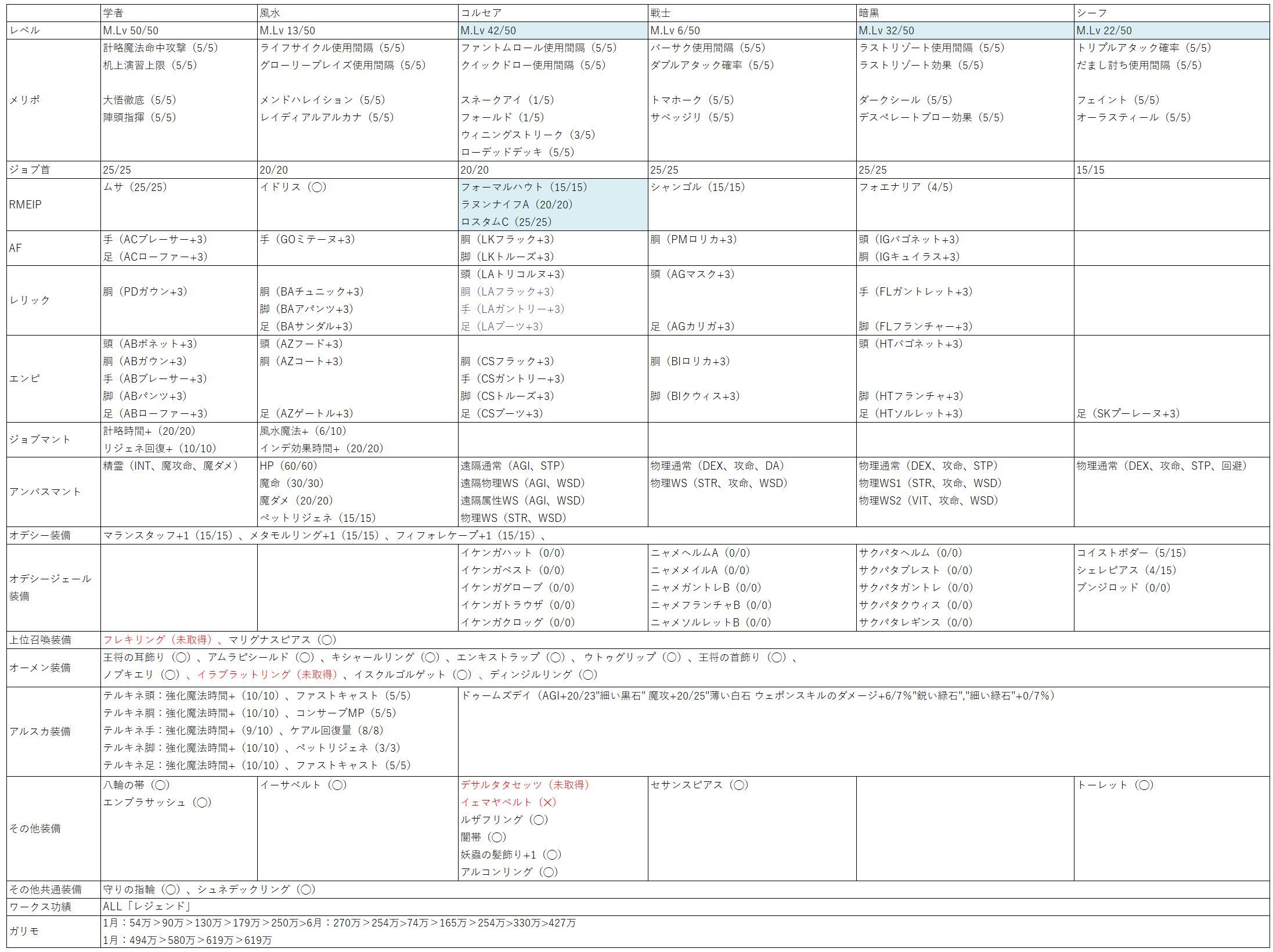Image resolution: width=1273 pixels, height=952 pixels.
Task: Click the コイストボダー (5/15) entry
Action: (x=1131, y=553)
